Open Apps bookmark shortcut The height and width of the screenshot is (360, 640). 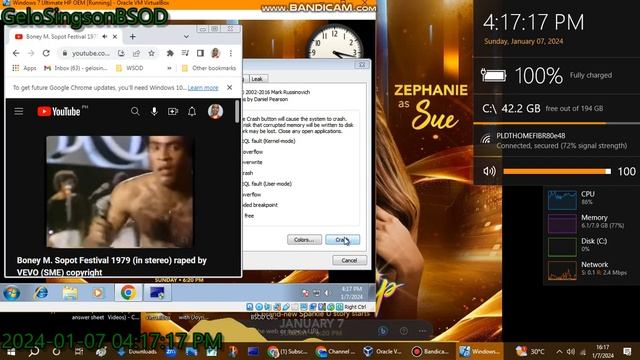point(24,68)
